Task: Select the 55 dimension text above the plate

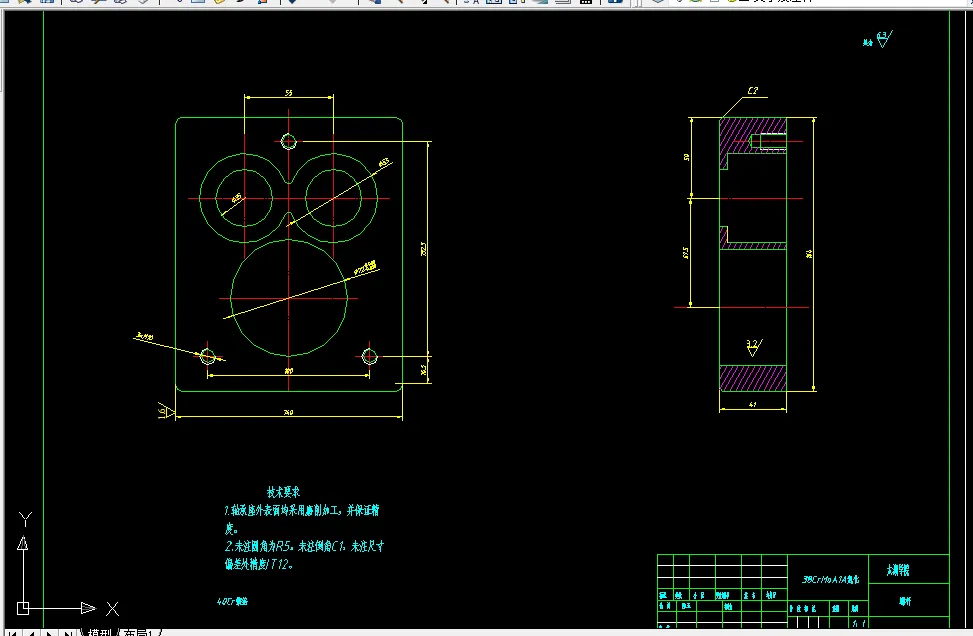Action: tap(289, 92)
